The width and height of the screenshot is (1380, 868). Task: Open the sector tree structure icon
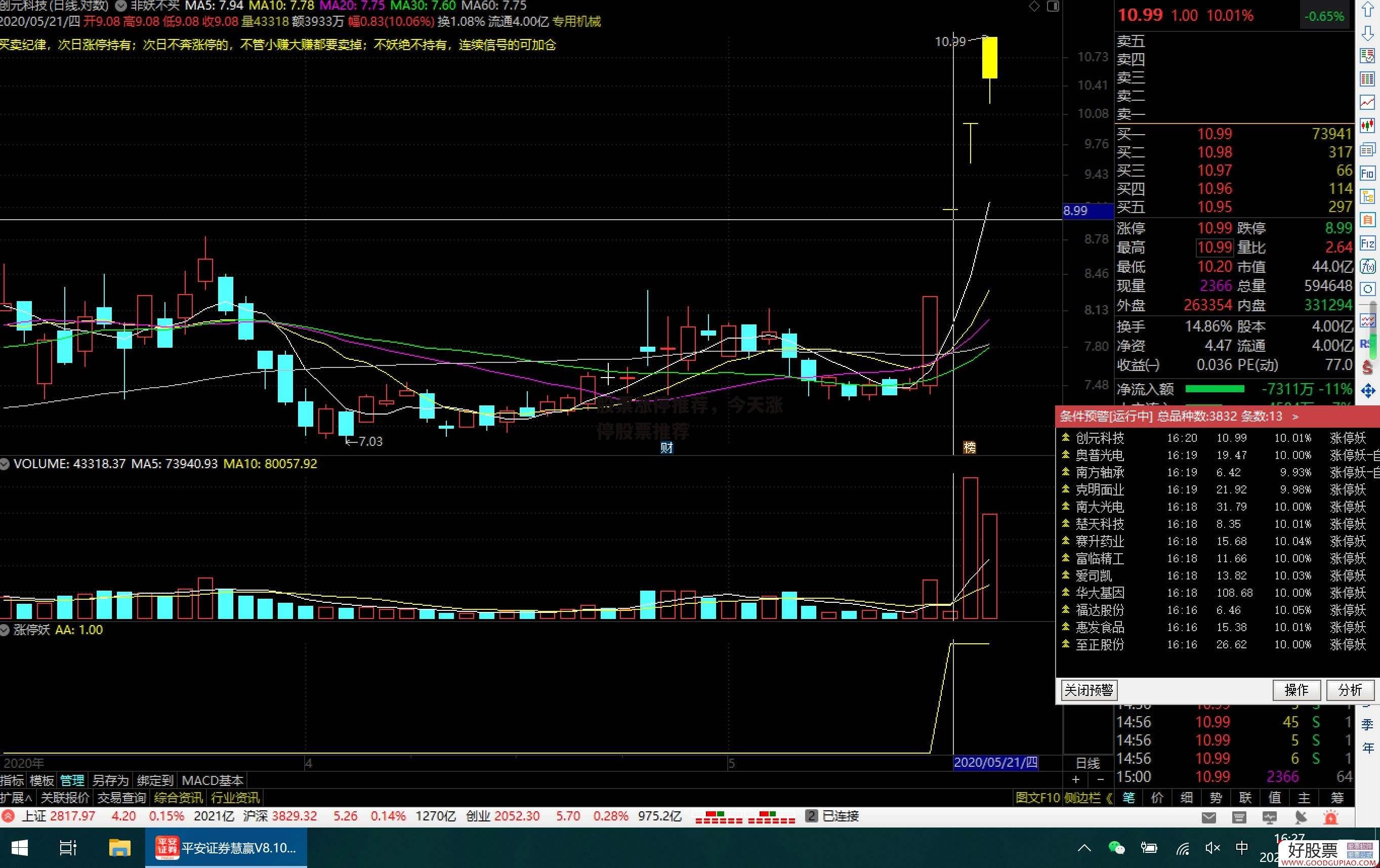(1367, 197)
